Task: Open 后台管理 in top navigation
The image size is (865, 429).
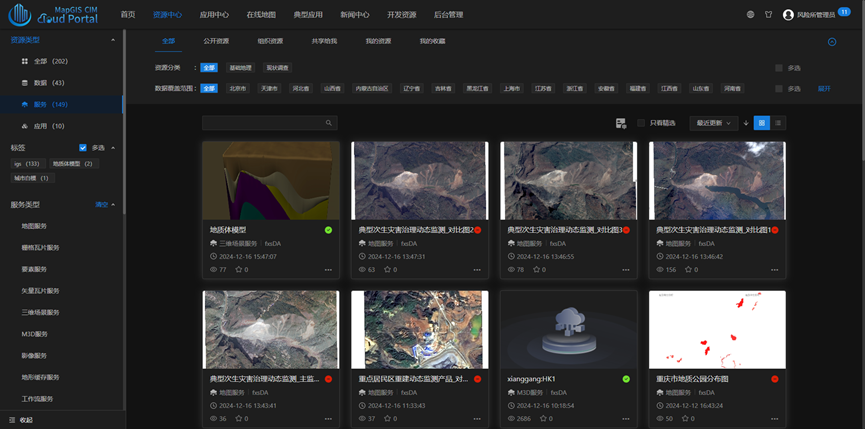Action: pyautogui.click(x=448, y=15)
